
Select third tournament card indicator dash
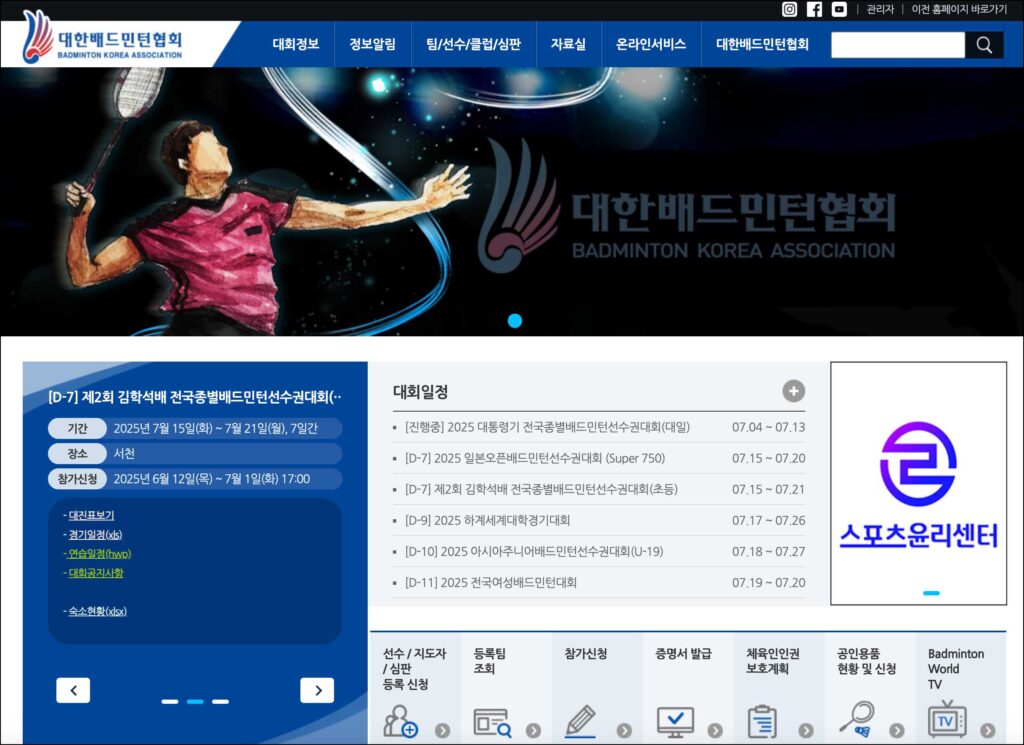(221, 702)
